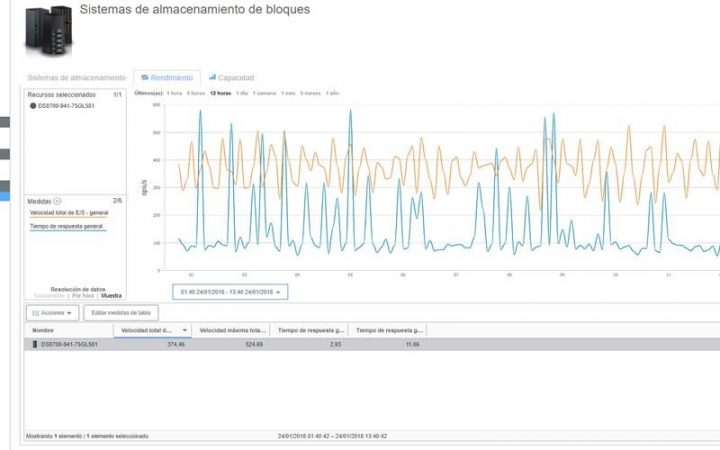
Task: Sort by Velocidad máxima total column
Action: click(x=231, y=331)
